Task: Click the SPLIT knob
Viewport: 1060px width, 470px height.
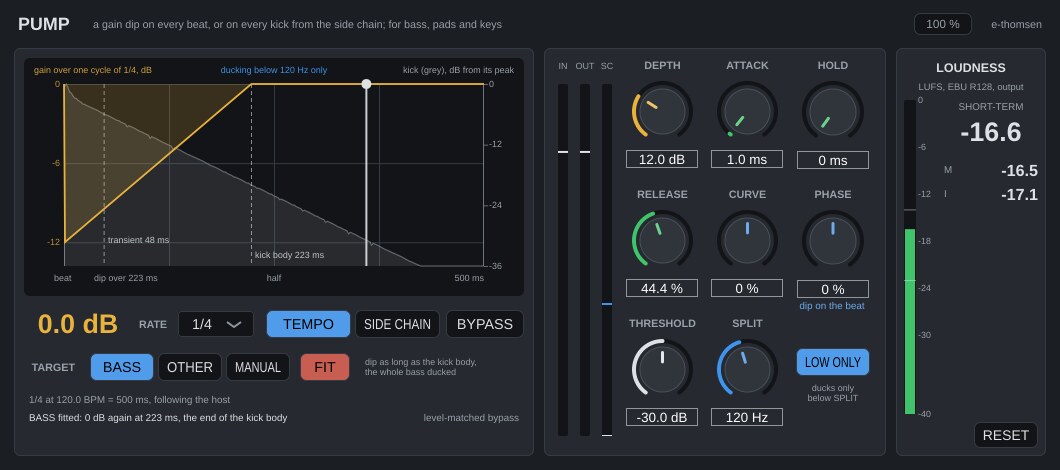Action: pos(747,369)
